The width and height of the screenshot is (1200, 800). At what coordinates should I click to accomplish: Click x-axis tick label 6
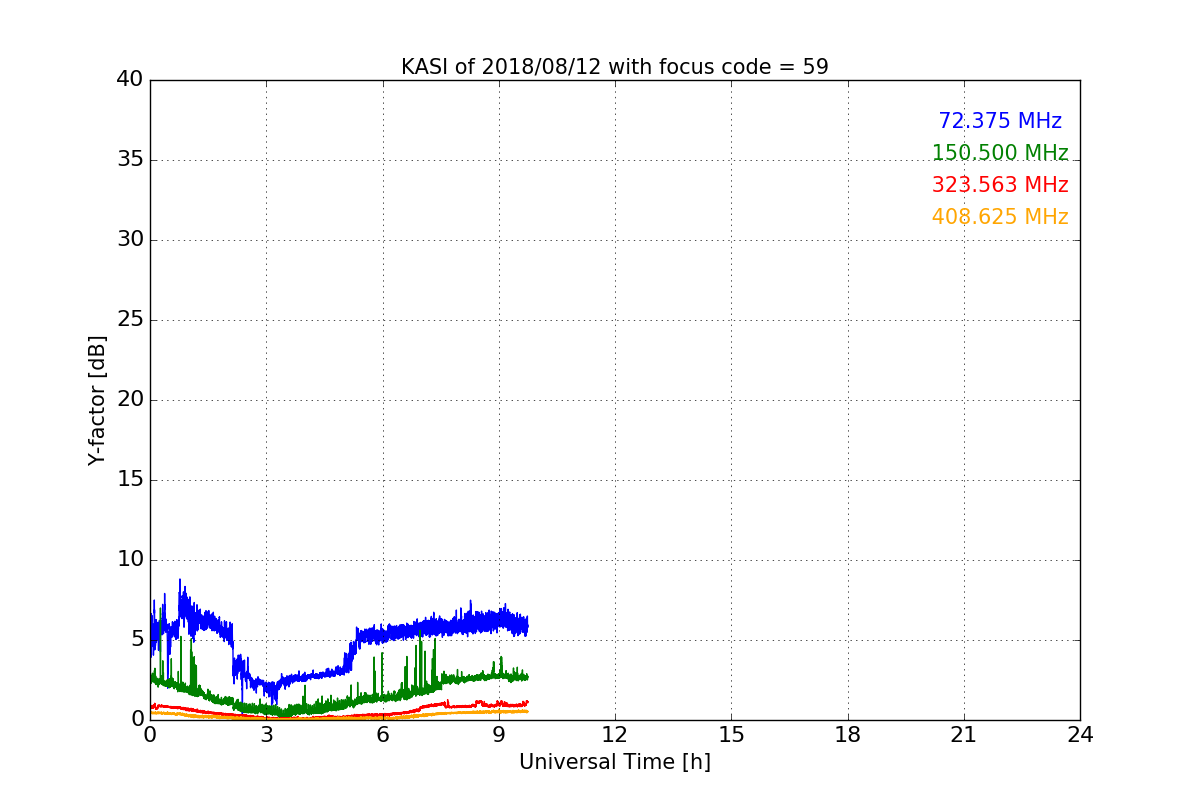pyautogui.click(x=382, y=735)
